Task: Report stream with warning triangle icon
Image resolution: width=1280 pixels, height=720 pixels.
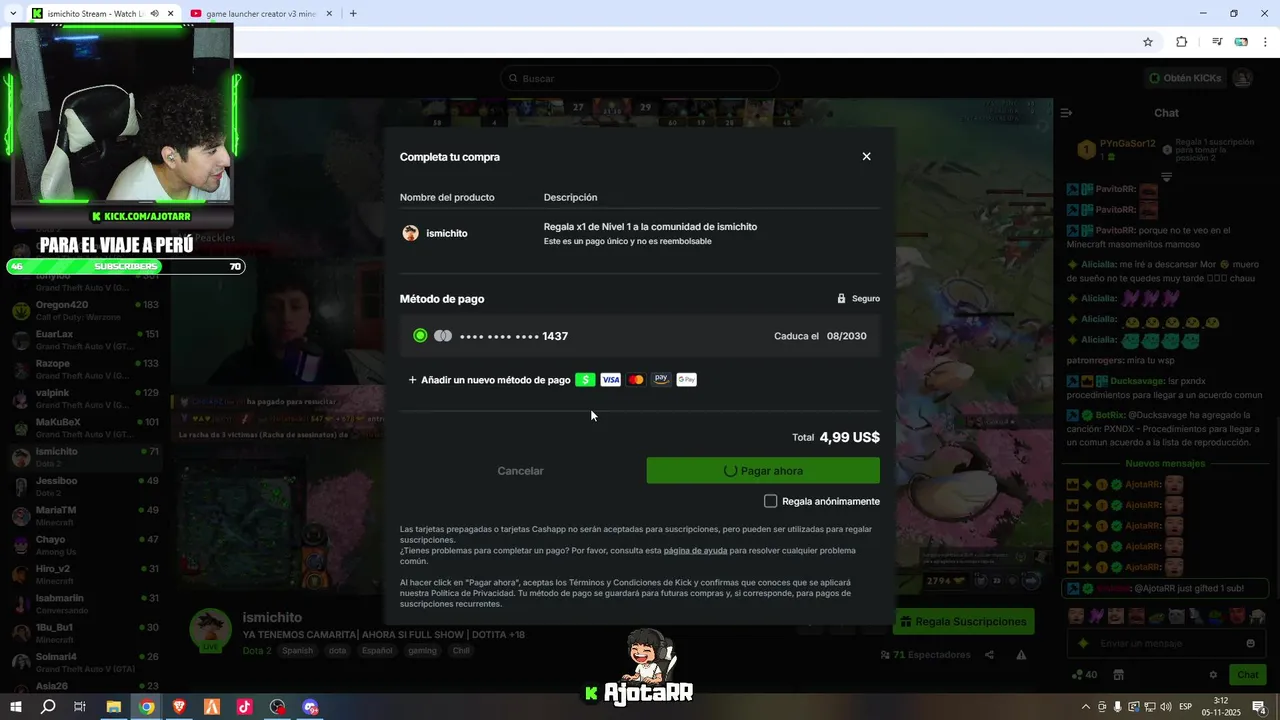Action: 1021,655
